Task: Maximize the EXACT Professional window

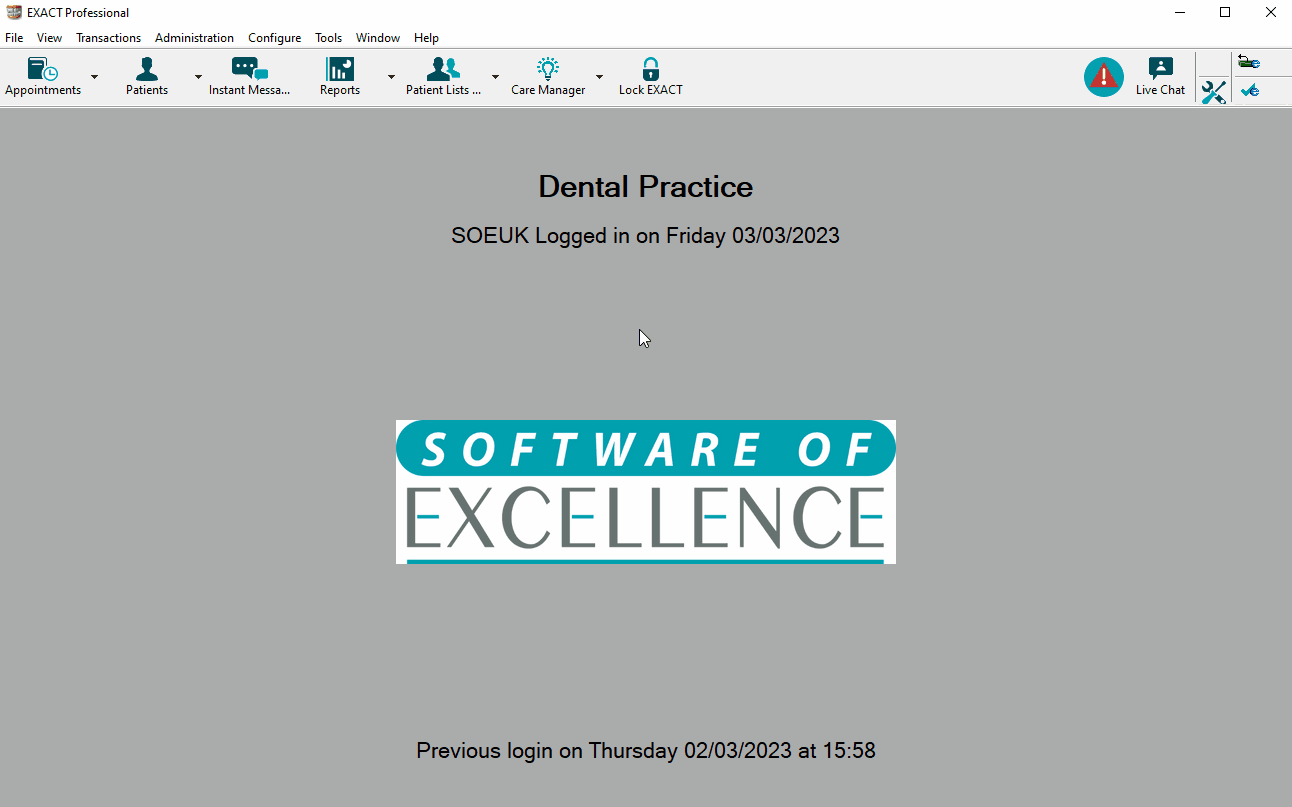Action: (1225, 13)
